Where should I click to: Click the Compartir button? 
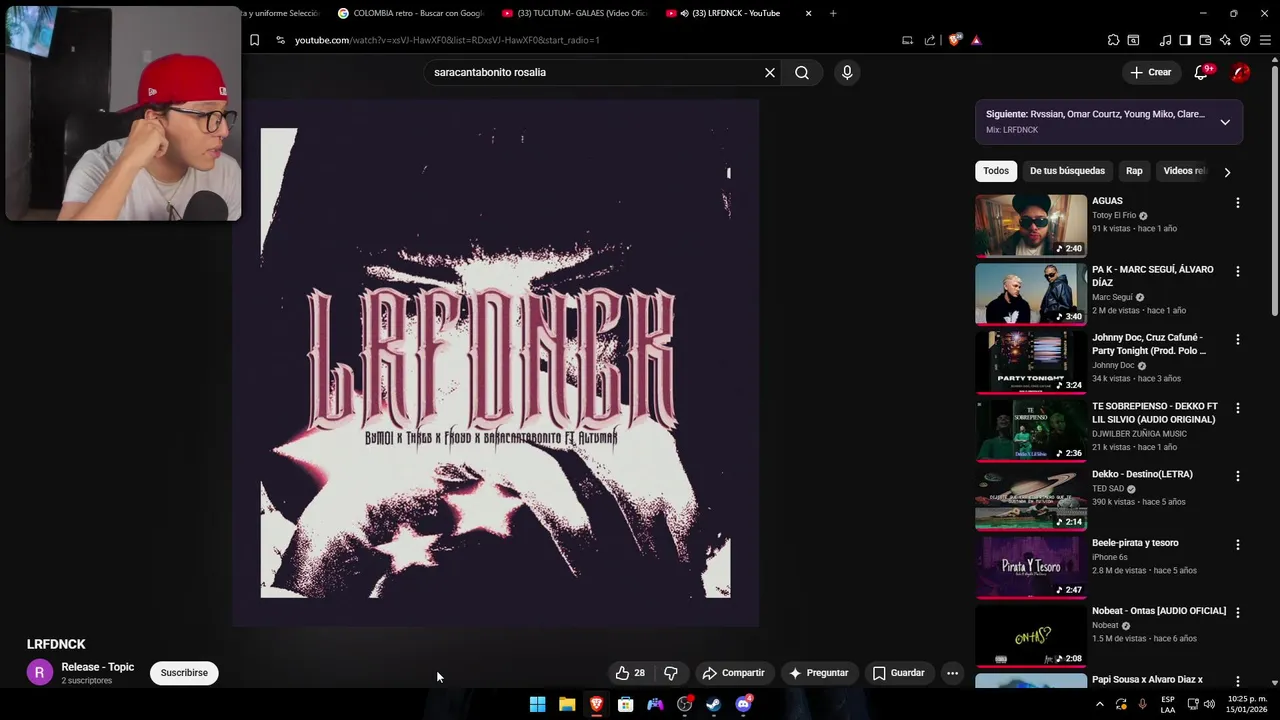(x=733, y=673)
